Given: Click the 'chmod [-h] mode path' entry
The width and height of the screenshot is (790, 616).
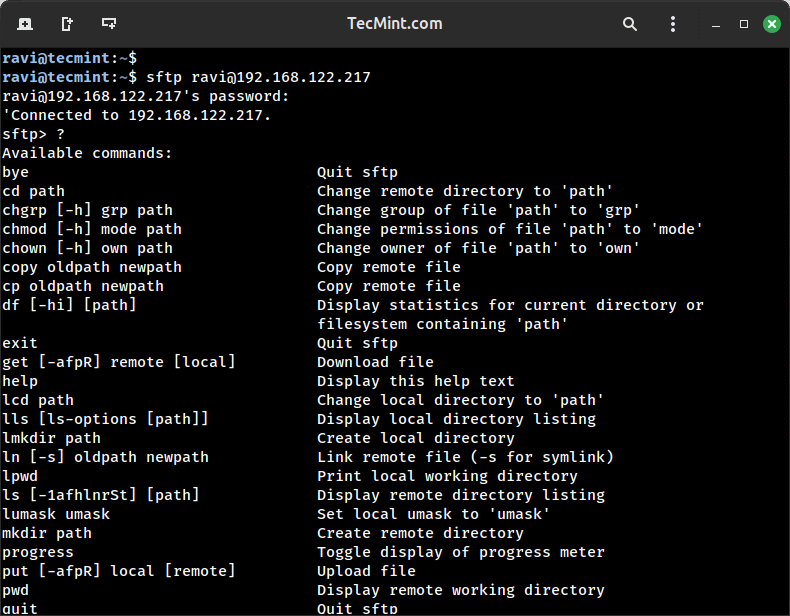Looking at the screenshot, I should (92, 229).
